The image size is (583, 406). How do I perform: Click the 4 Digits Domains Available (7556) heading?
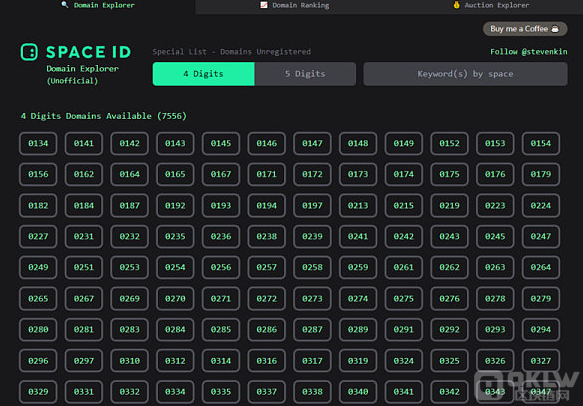point(103,116)
